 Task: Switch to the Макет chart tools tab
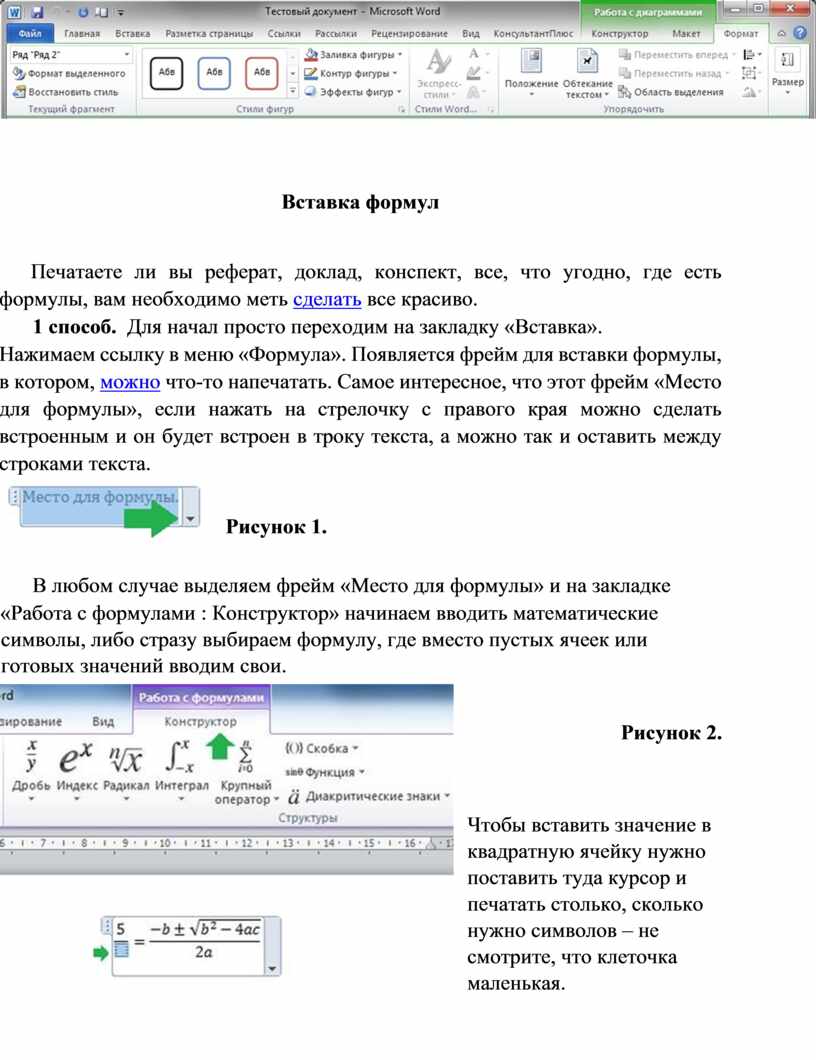(x=686, y=33)
